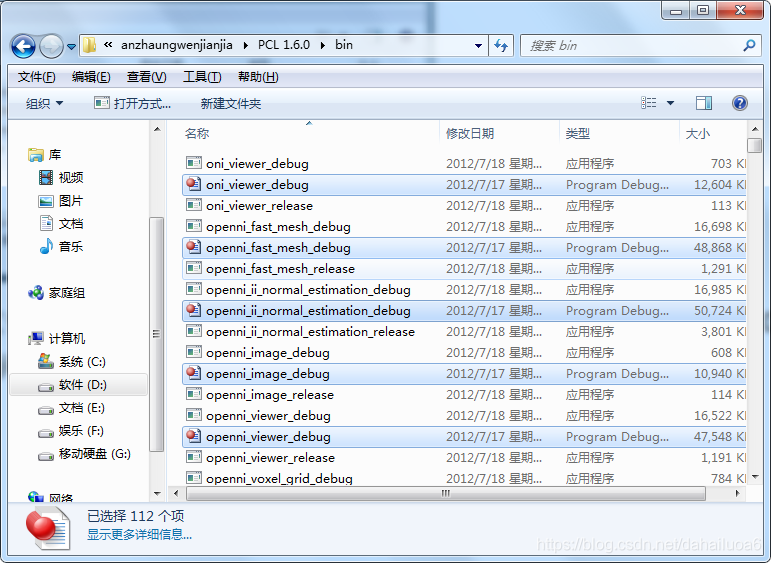Click the navigation pane vertical scrollbar thumb

pos(156,334)
